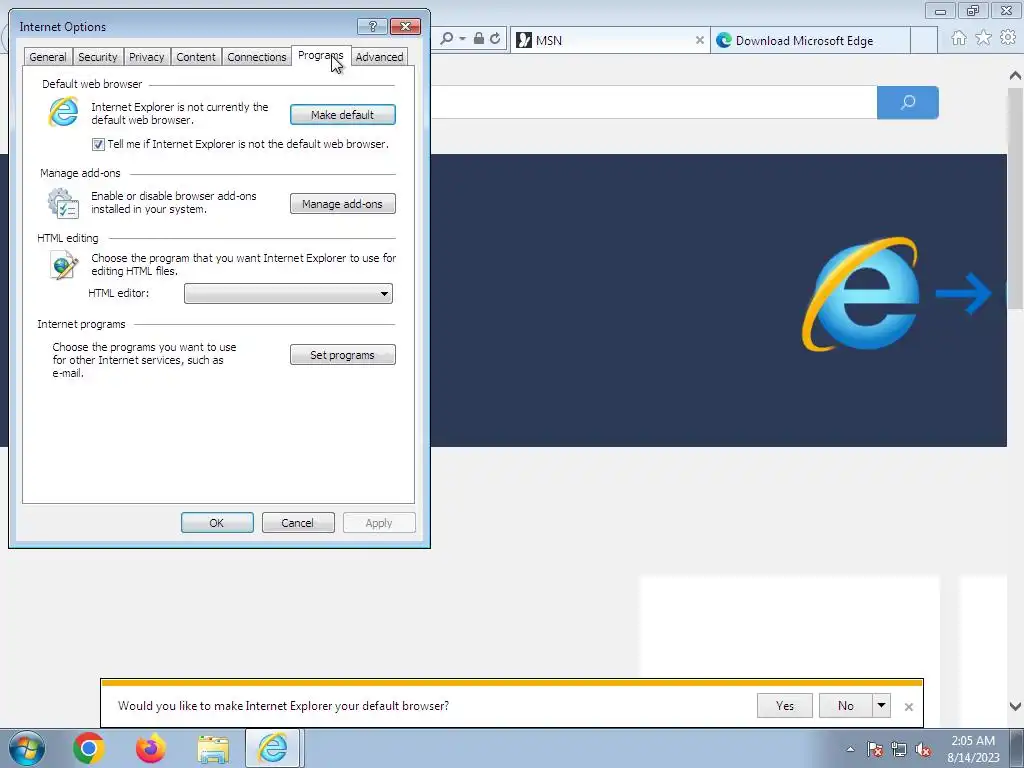
Task: Open the General tab in Internet Options
Action: pos(48,57)
